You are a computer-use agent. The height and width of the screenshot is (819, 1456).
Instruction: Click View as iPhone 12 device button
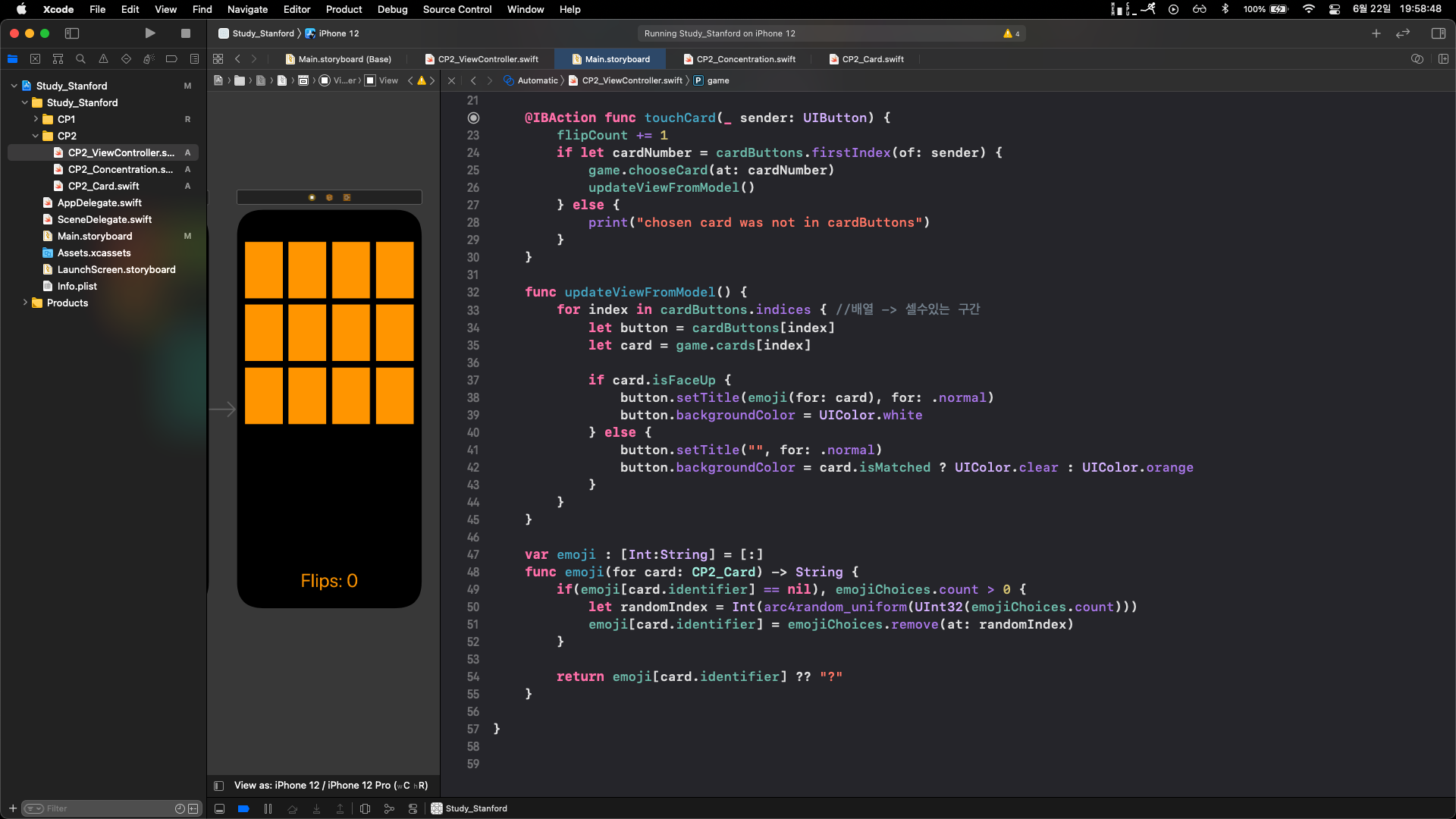pos(330,786)
